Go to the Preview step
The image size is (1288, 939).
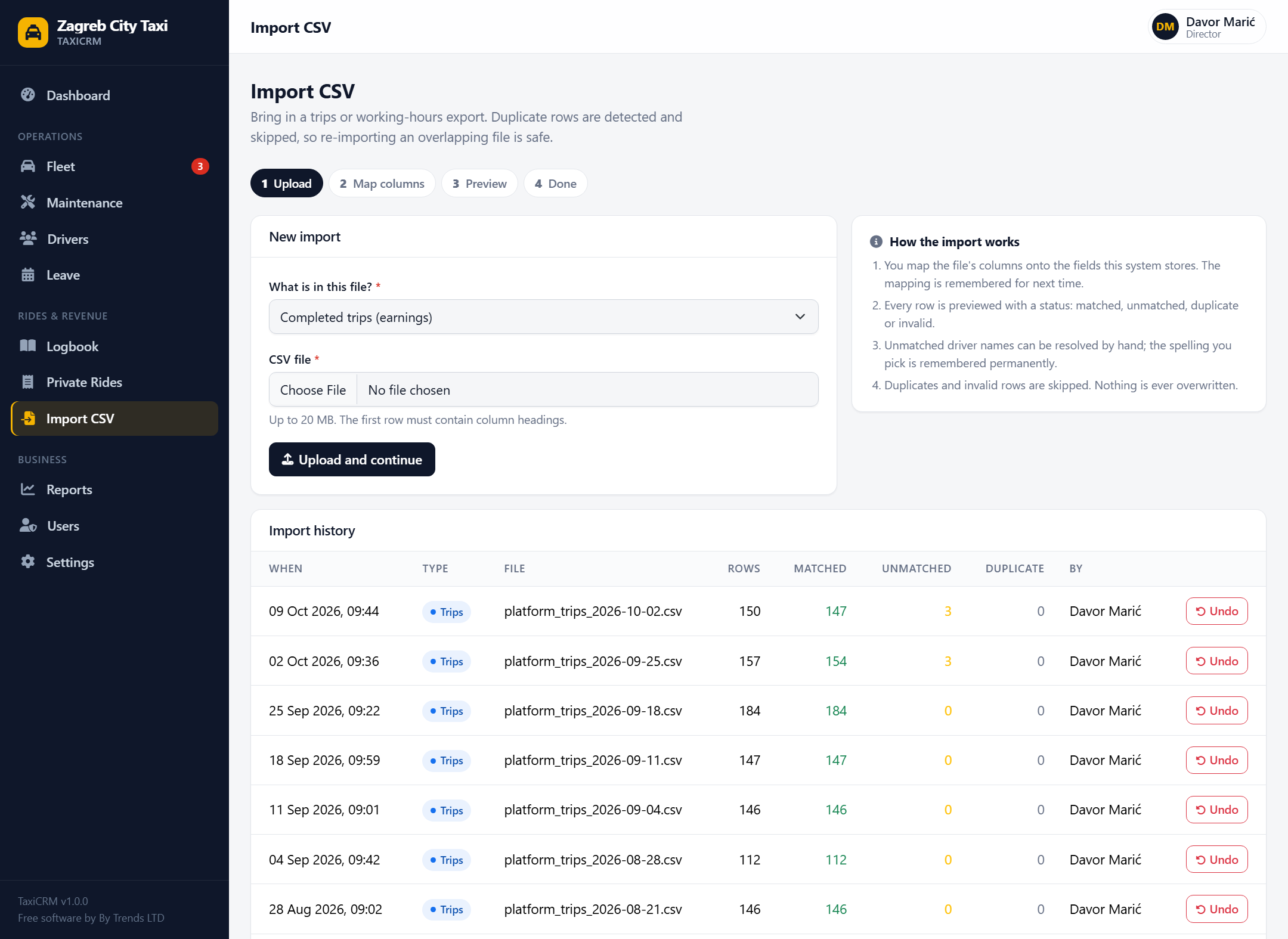click(x=480, y=184)
